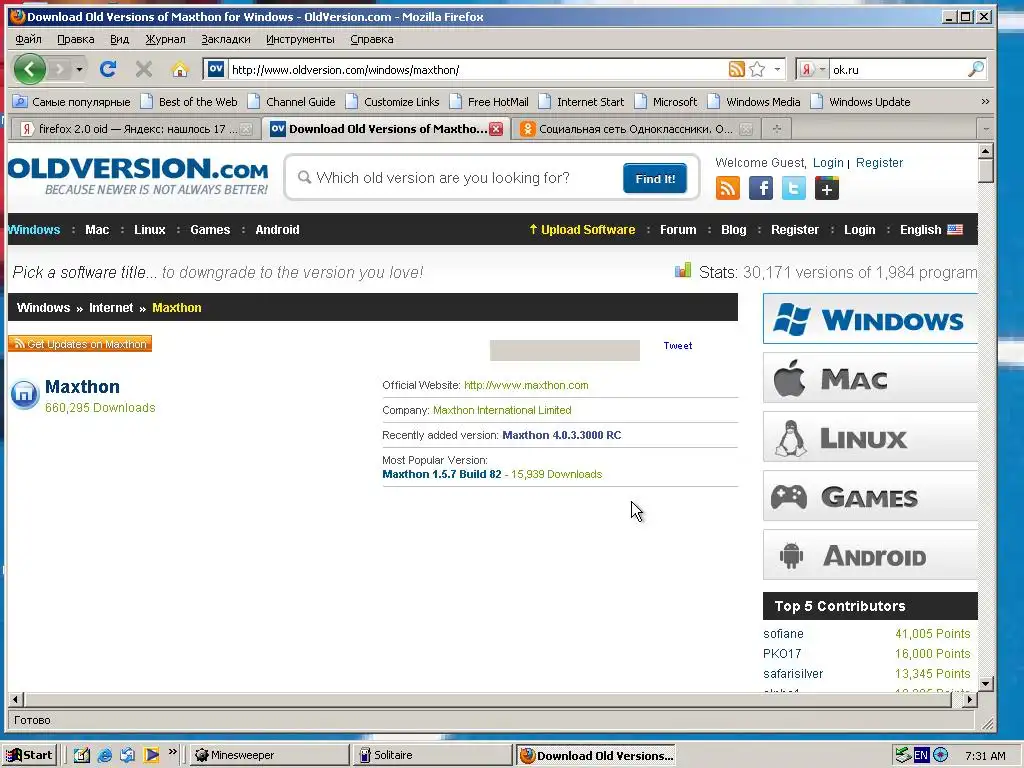Screen dimensions: 1024x768
Task: Open the Linux category banner
Action: point(870,437)
